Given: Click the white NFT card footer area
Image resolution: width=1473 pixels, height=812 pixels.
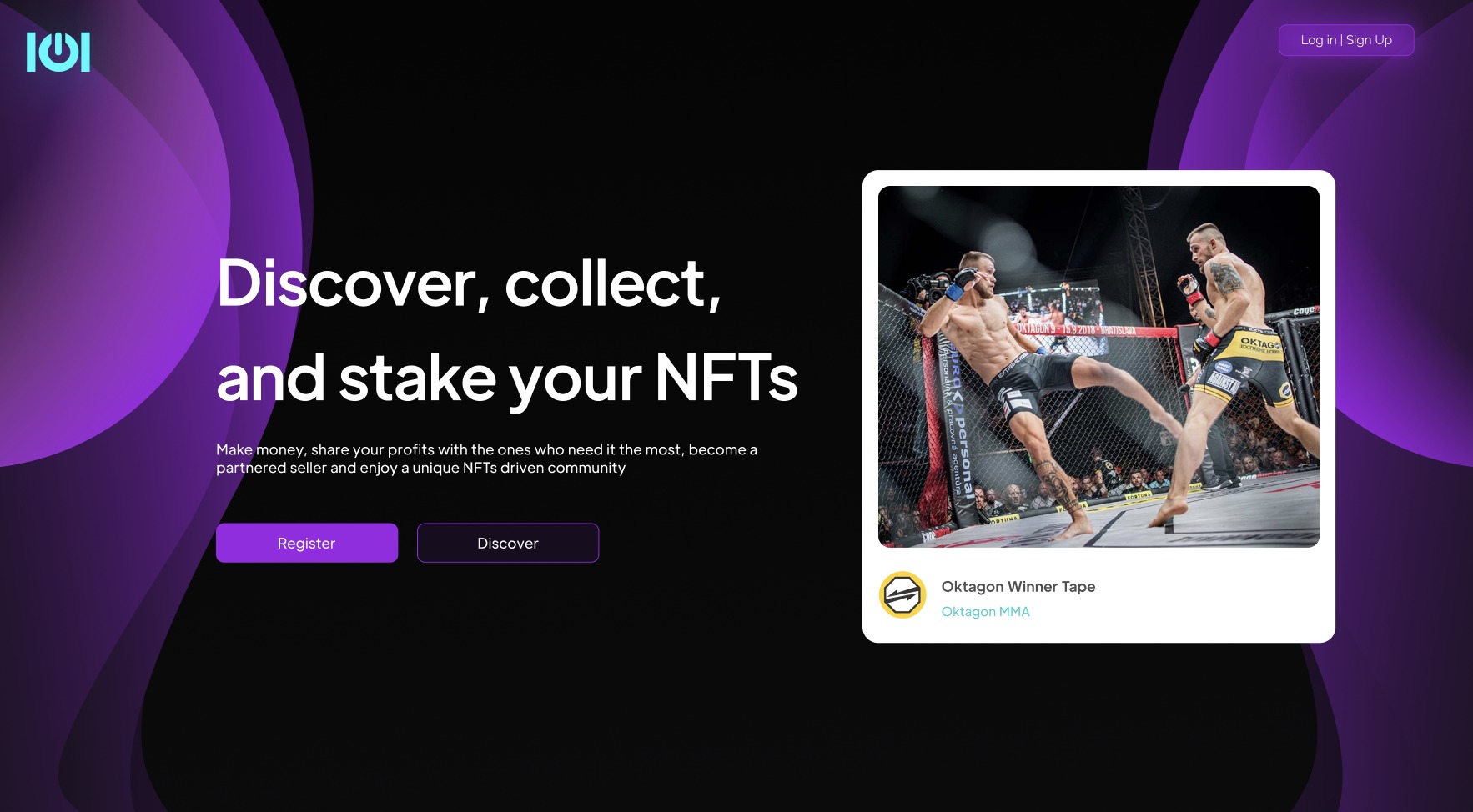Looking at the screenshot, I should click(1098, 595).
